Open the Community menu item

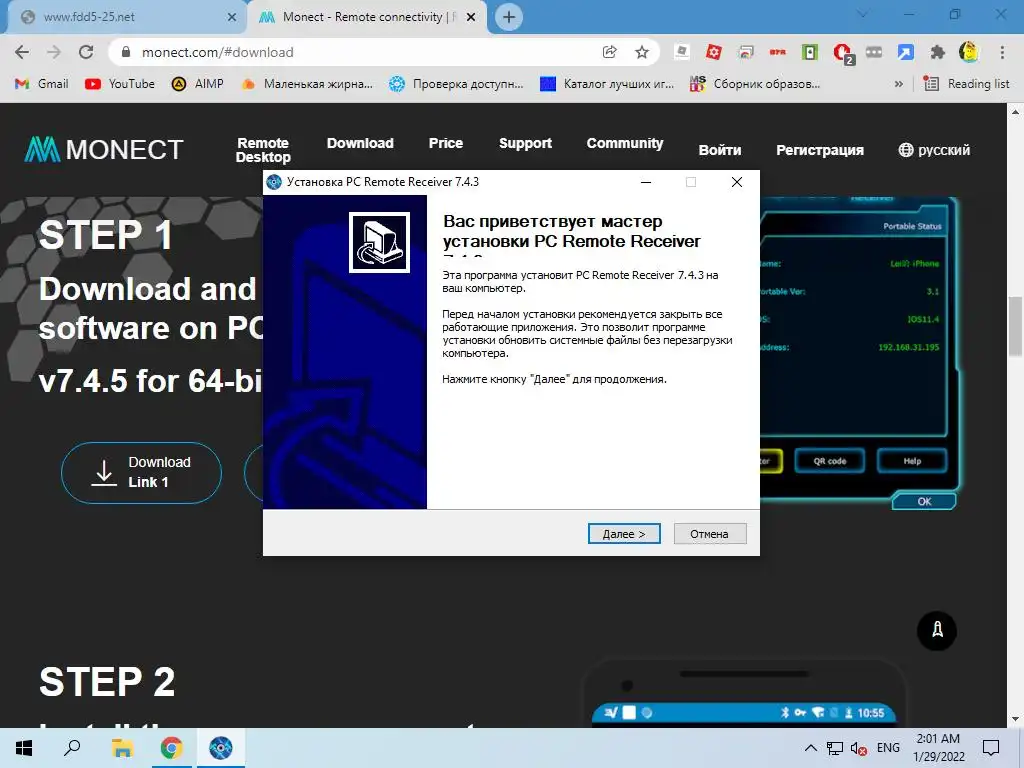tap(624, 143)
